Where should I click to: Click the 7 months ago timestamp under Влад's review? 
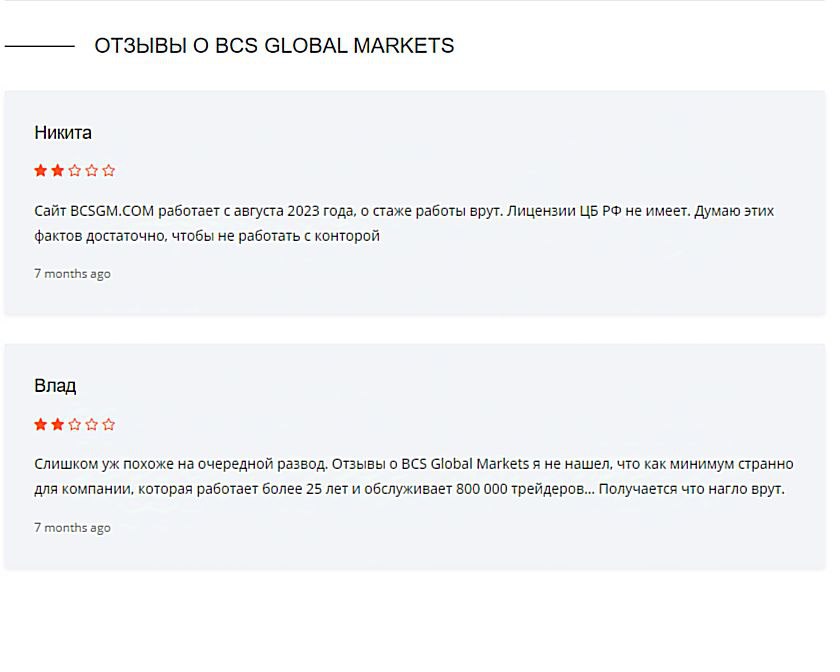coord(72,527)
